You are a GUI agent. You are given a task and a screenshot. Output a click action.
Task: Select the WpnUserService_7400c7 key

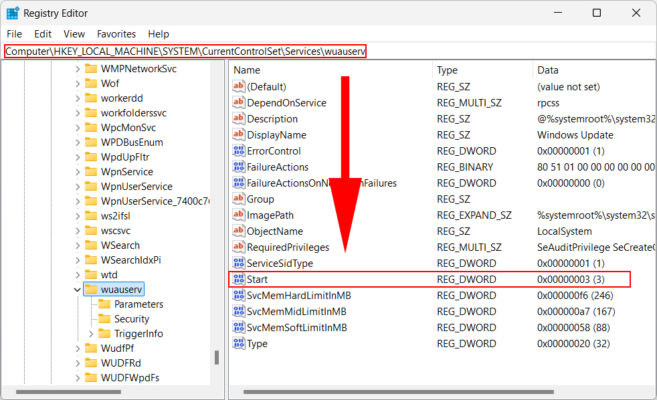(x=155, y=201)
